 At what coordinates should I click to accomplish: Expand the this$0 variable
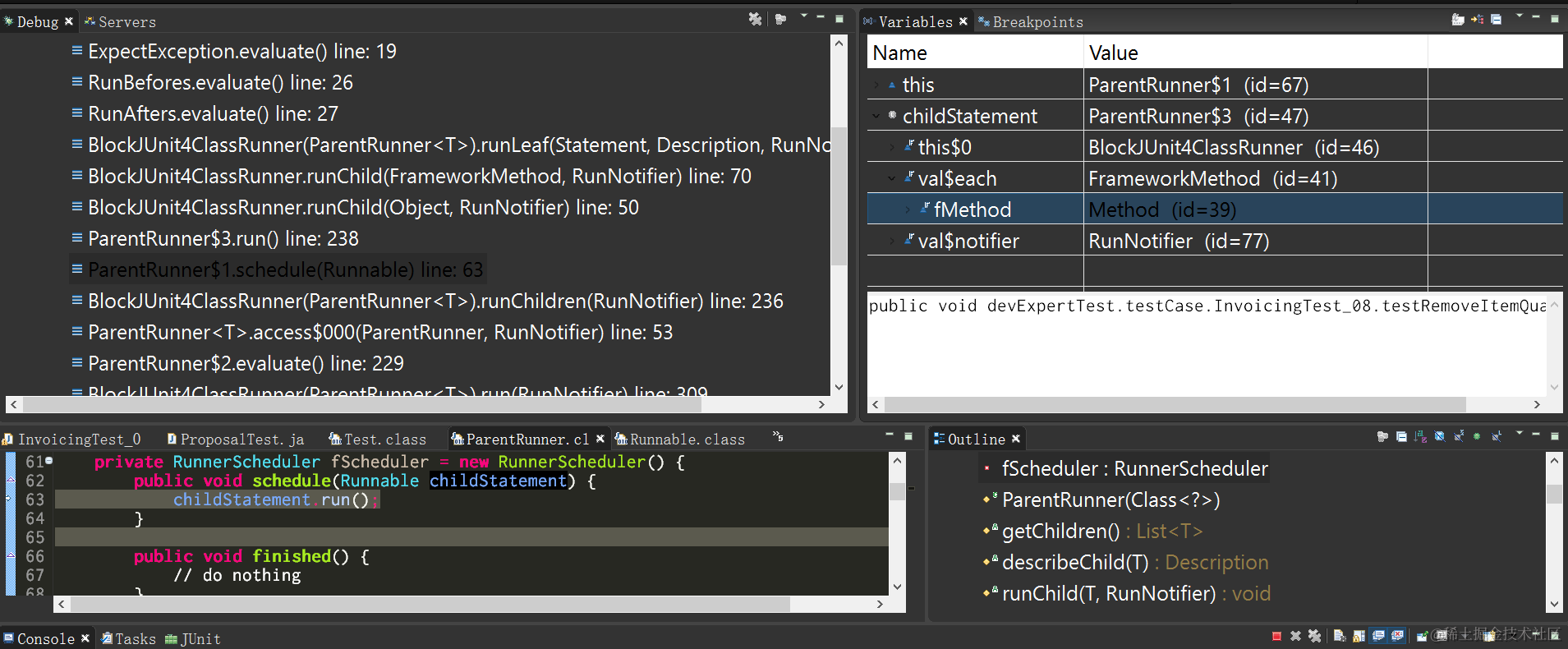[x=892, y=147]
